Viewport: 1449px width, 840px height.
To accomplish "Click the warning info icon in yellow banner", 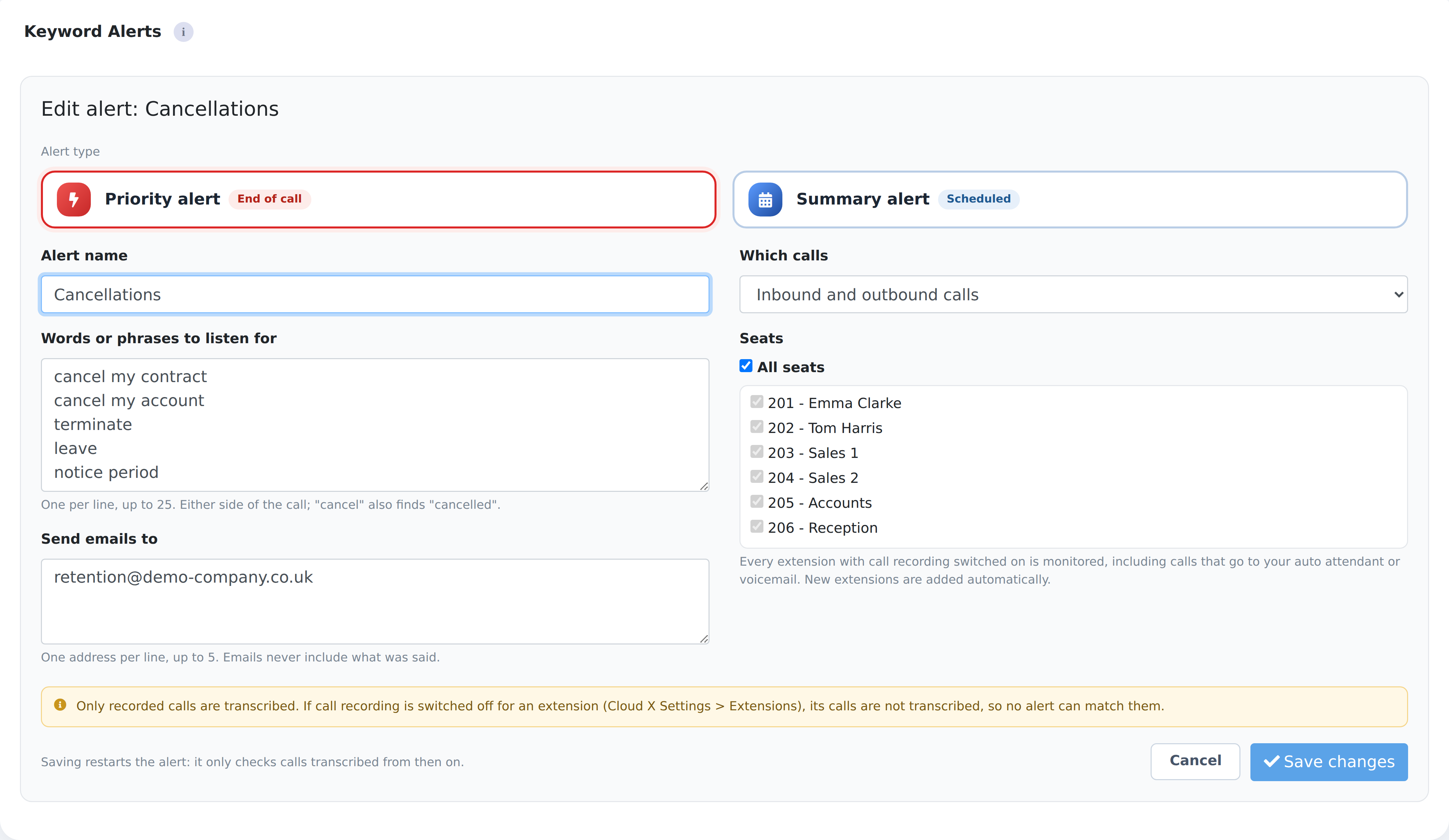I will (x=61, y=705).
